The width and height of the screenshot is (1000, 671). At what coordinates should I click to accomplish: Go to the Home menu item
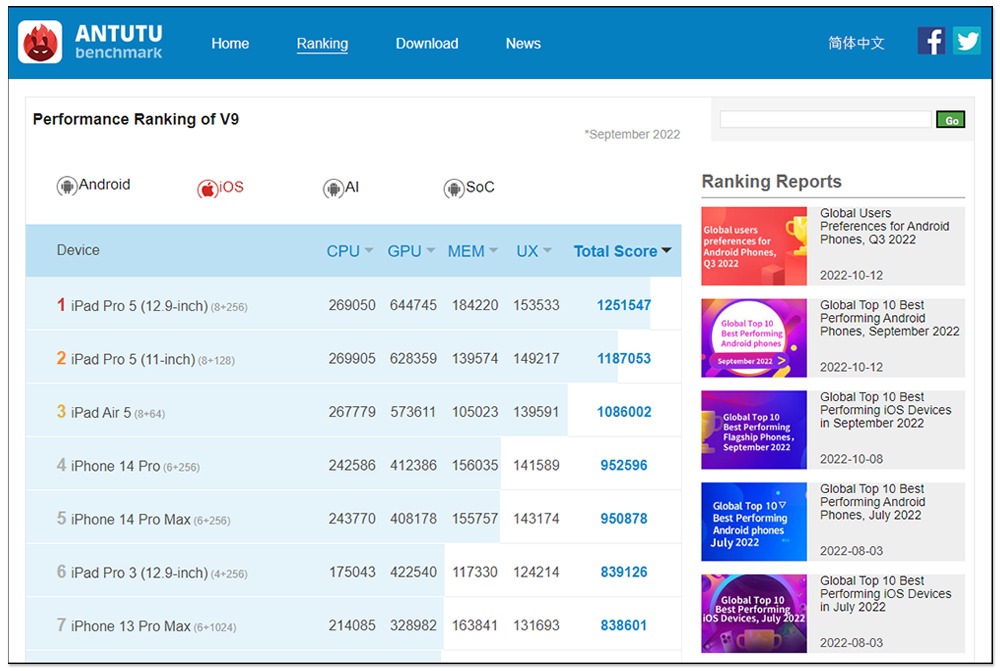(230, 43)
